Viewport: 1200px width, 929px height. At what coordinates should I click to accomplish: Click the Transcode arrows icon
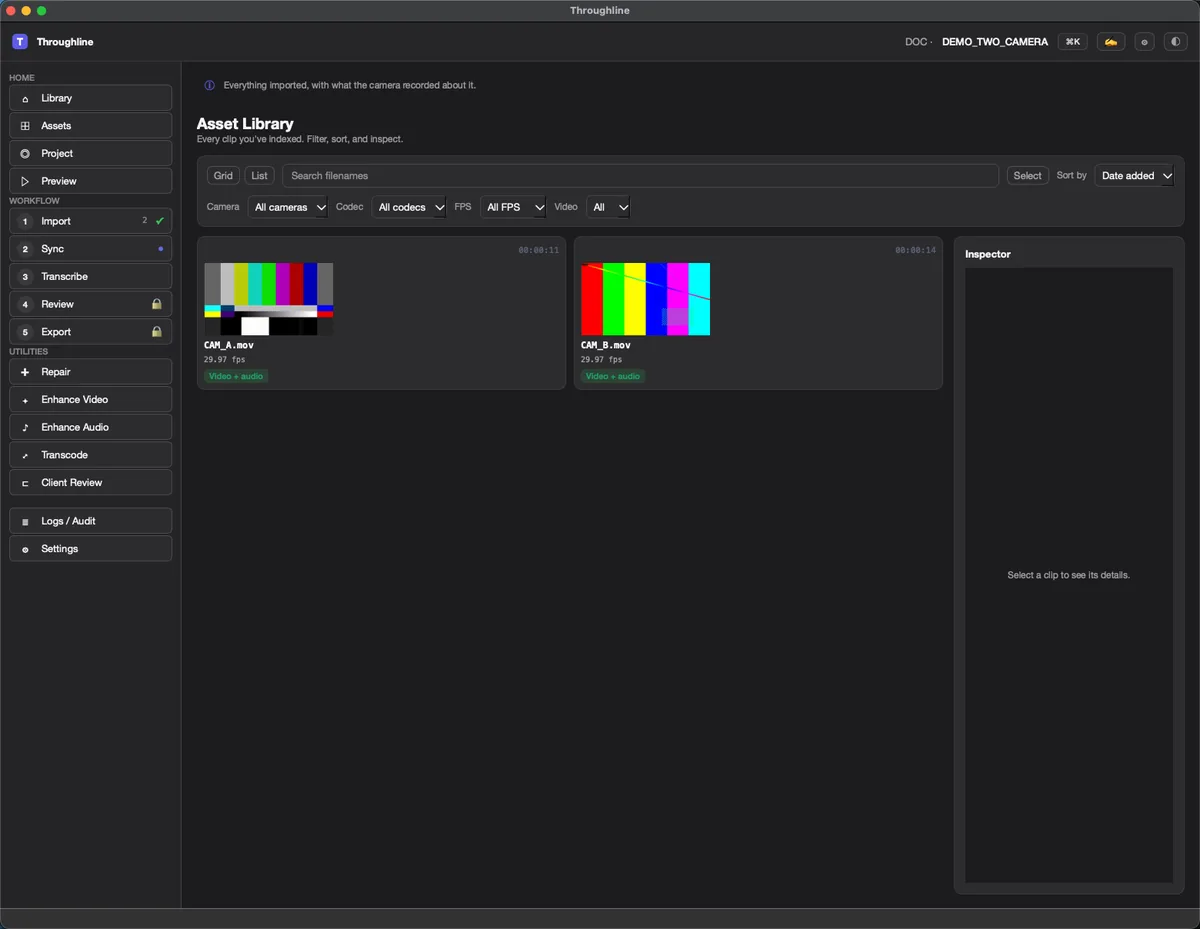pyautogui.click(x=25, y=455)
